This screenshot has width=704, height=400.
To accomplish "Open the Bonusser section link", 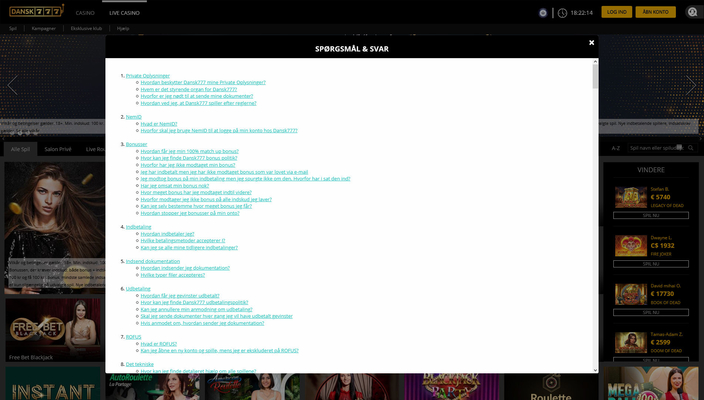I will click(x=136, y=145).
